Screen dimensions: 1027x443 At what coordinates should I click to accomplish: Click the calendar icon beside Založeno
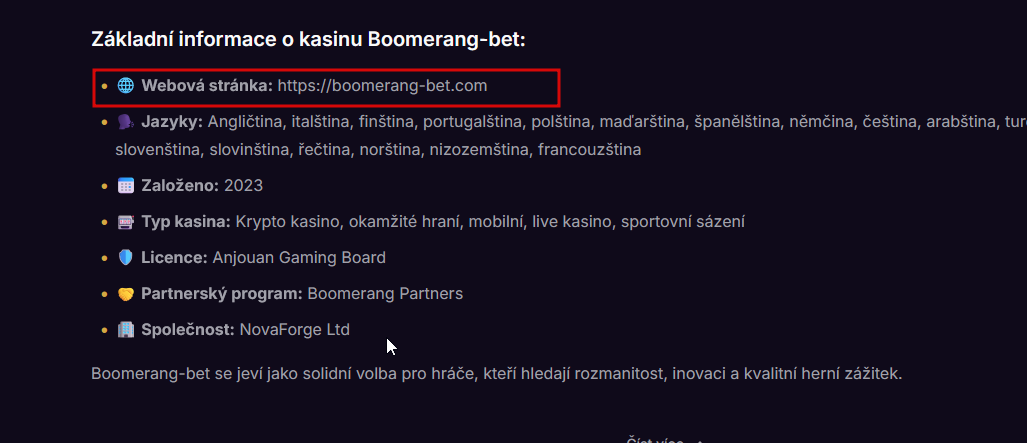(x=125, y=186)
